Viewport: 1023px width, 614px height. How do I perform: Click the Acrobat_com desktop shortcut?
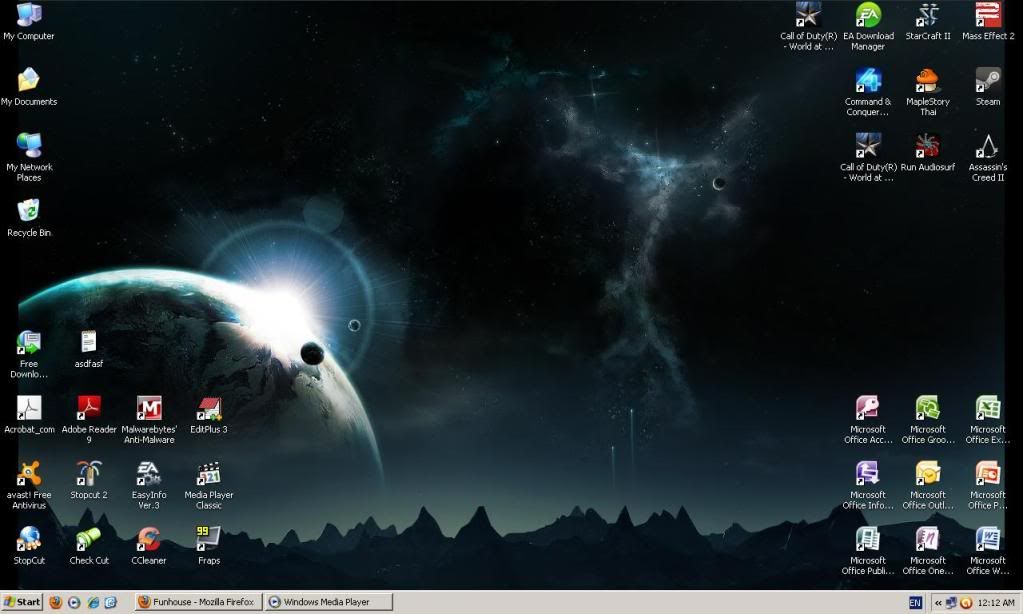point(29,408)
